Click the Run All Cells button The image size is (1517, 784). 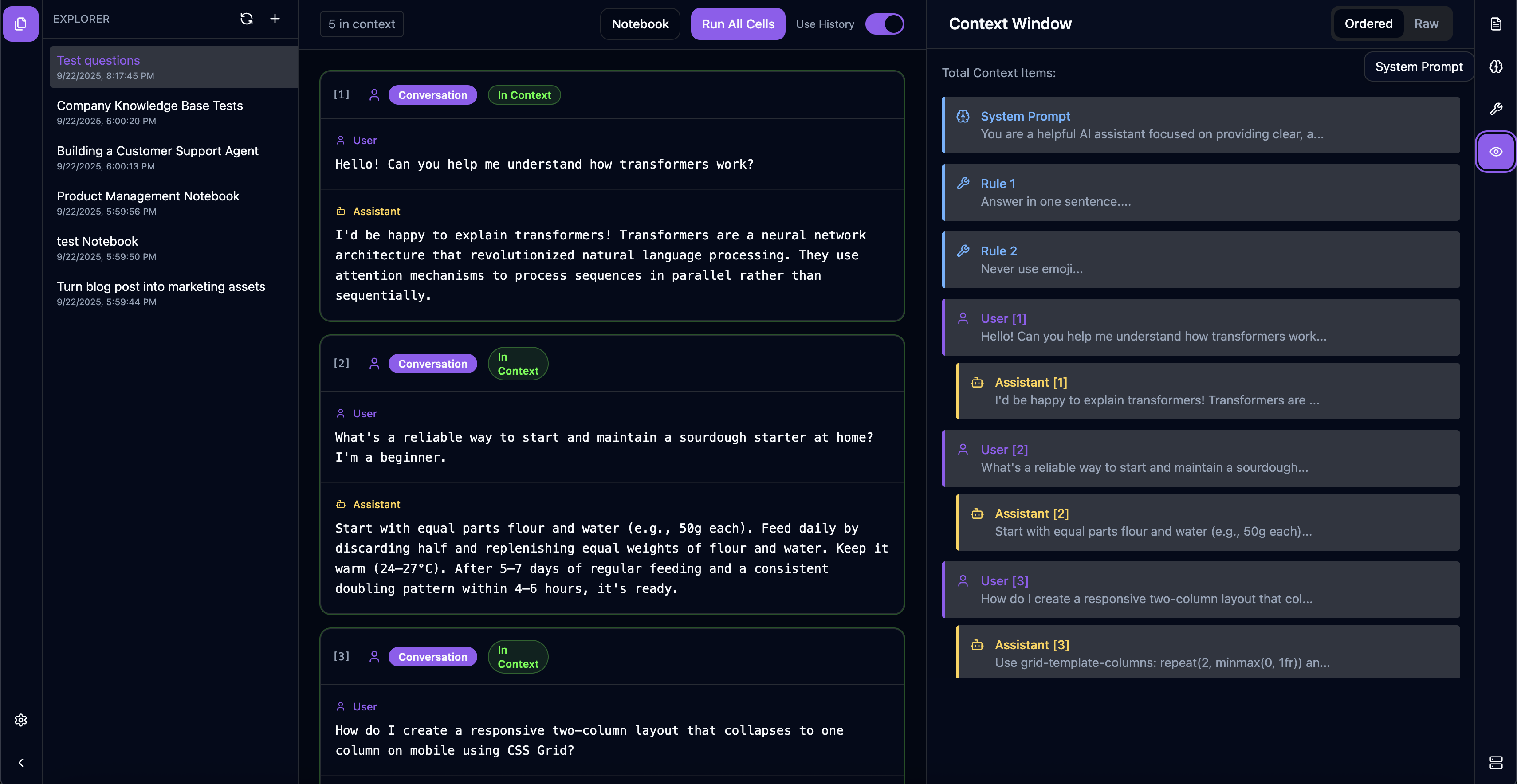coord(737,24)
